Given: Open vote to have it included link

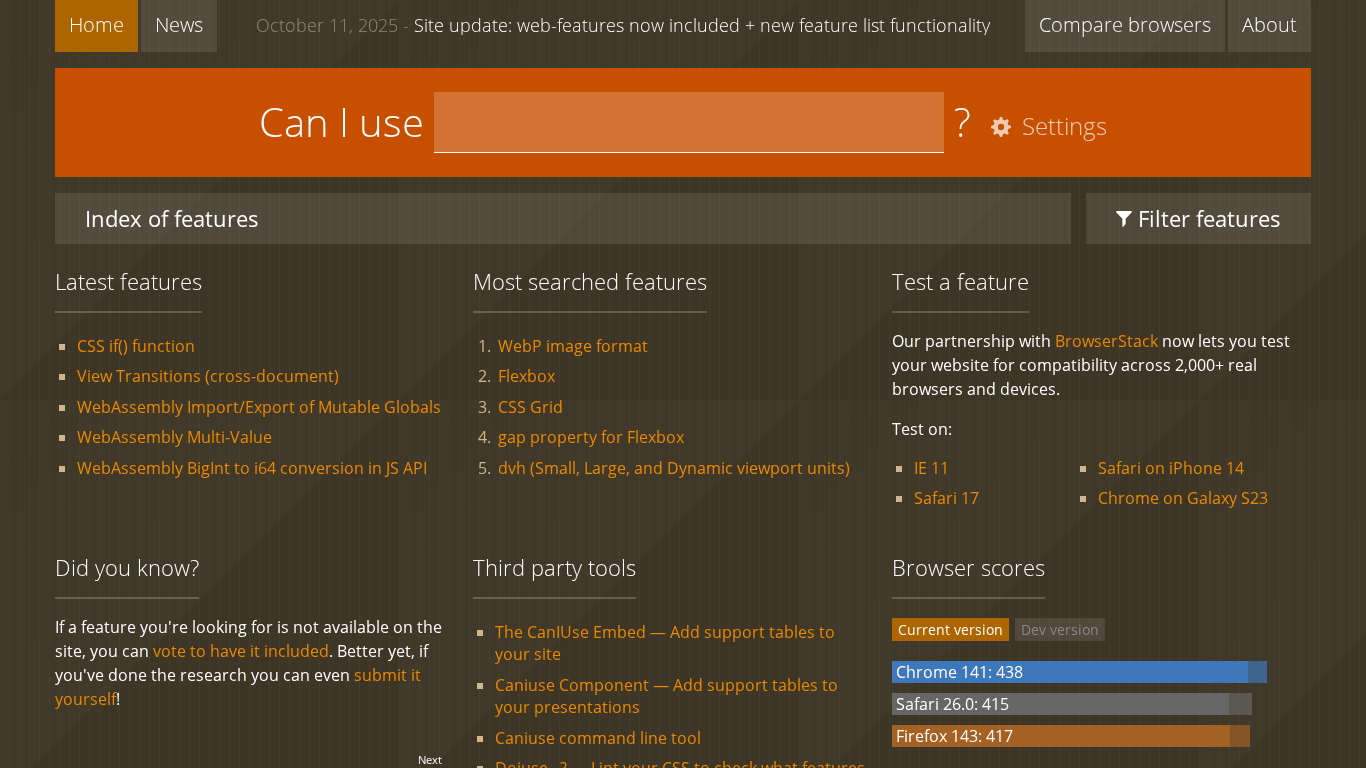Looking at the screenshot, I should pos(241,651).
